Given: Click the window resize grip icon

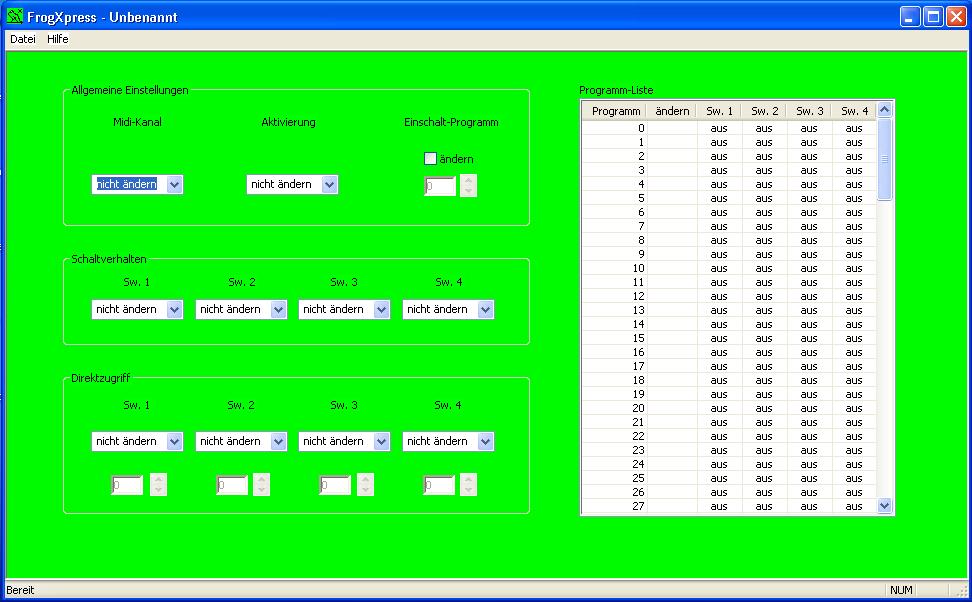Looking at the screenshot, I should tap(961, 591).
